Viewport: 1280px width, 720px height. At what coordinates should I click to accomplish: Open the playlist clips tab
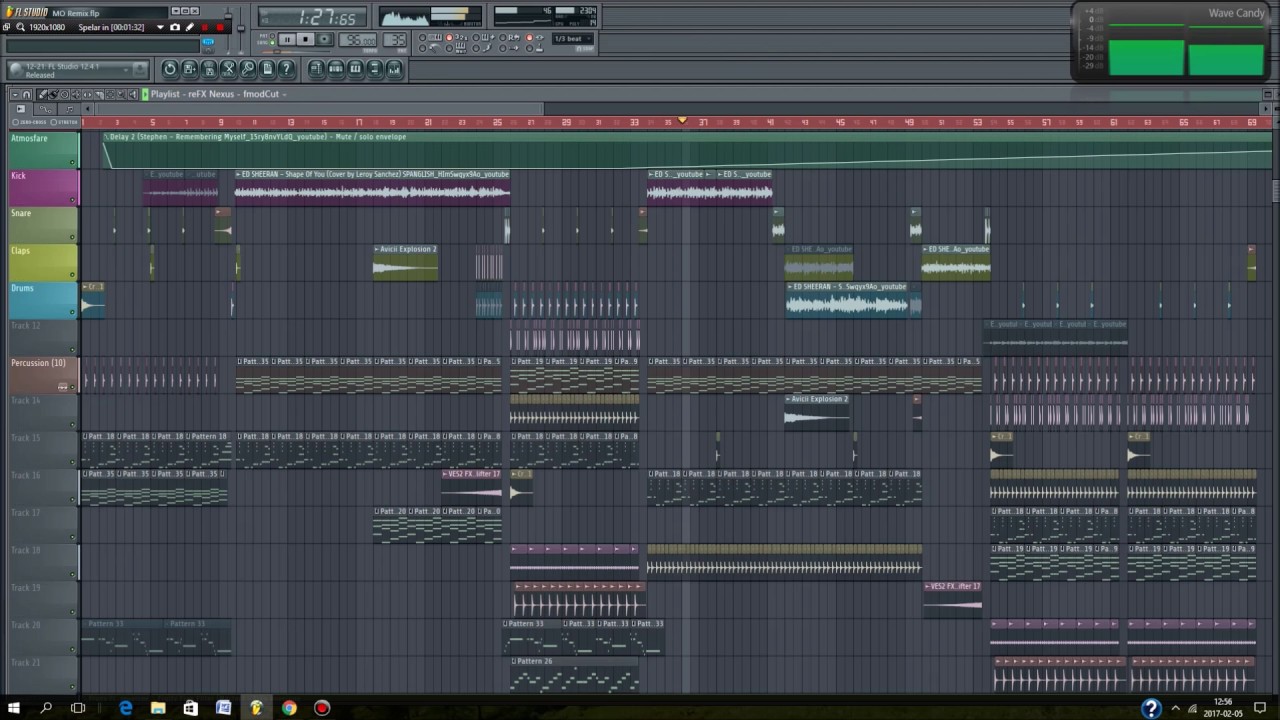[21, 109]
